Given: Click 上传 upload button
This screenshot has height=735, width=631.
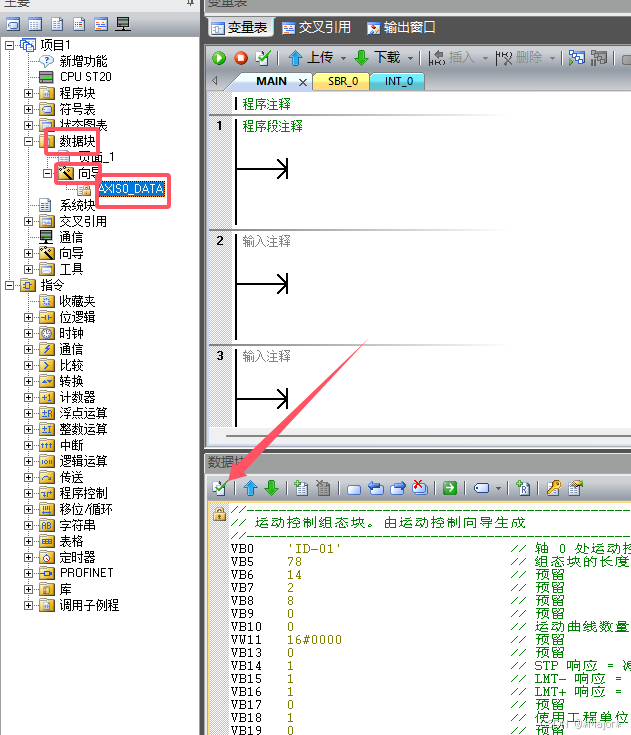Looking at the screenshot, I should pyautogui.click(x=310, y=58).
